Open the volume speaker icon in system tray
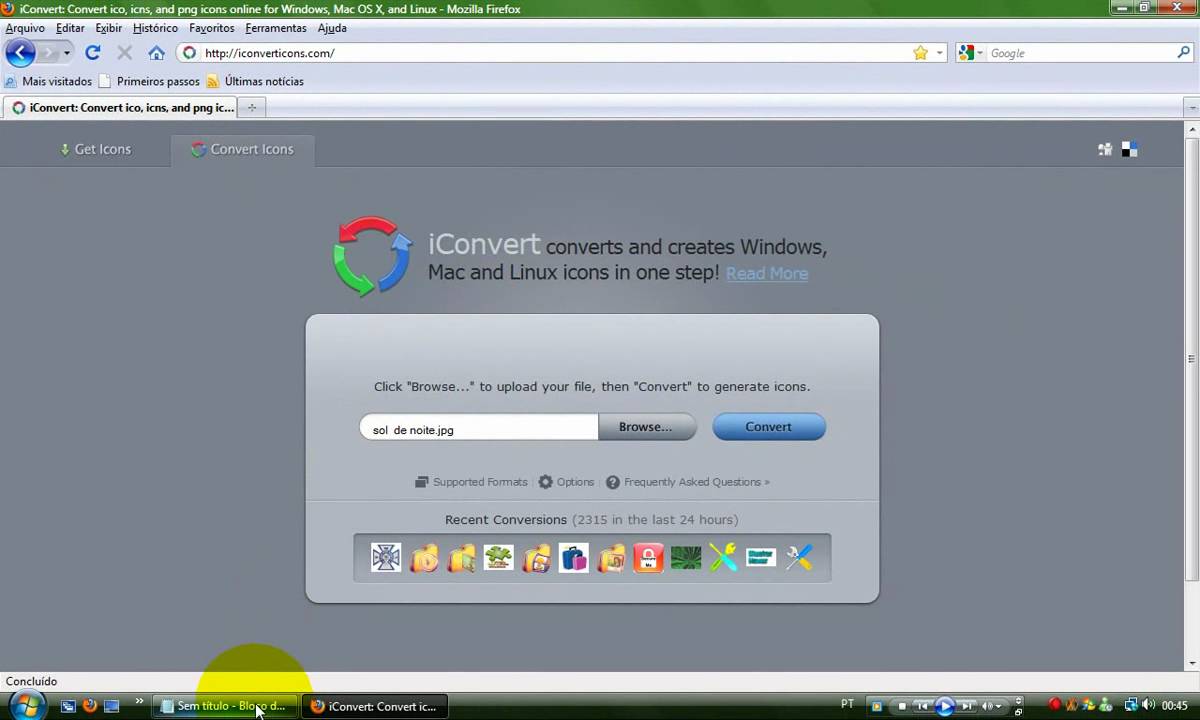Viewport: 1200px width, 720px height. [1148, 706]
